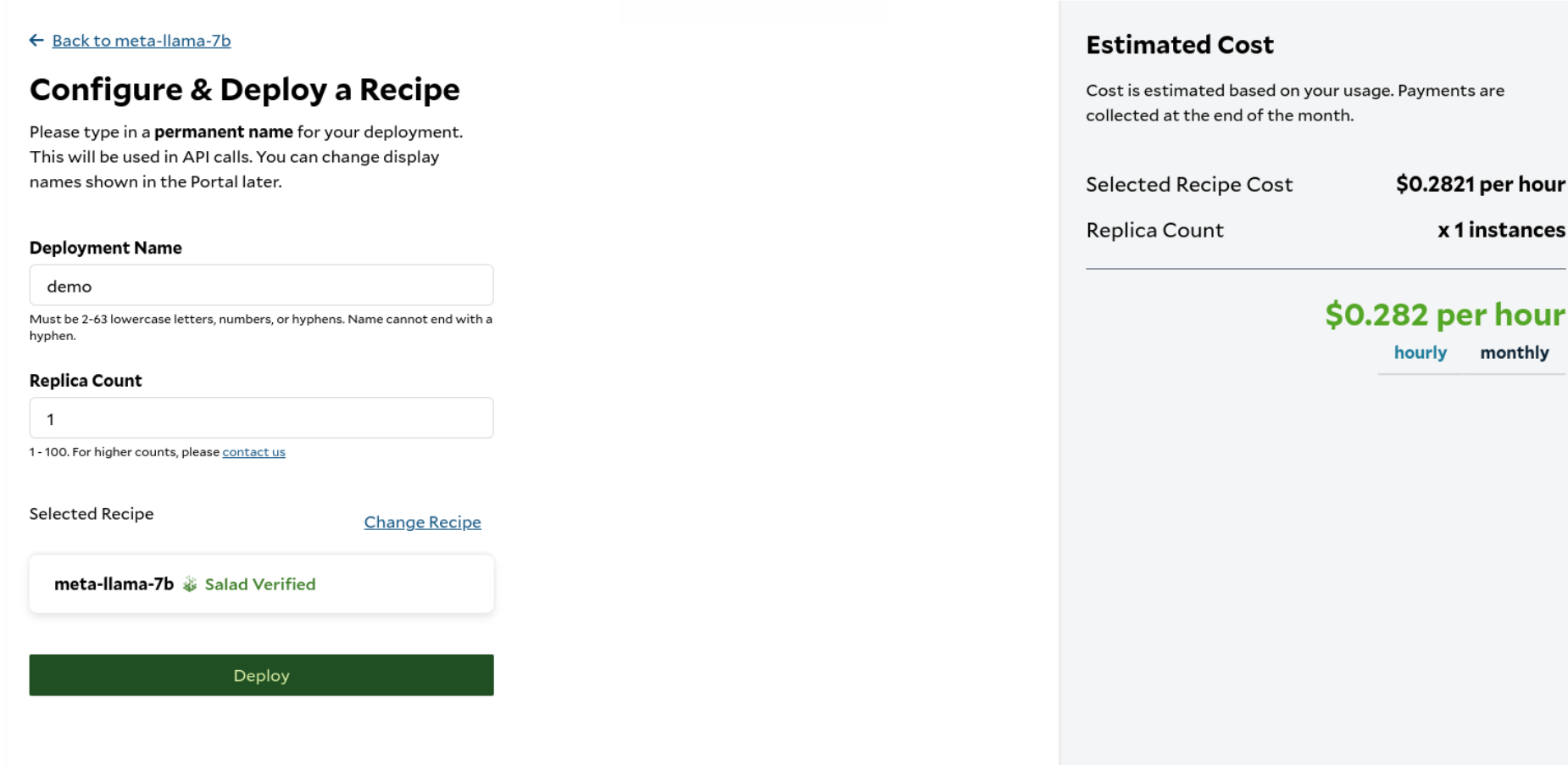Click the Salad Verified badge icon
The image size is (1568, 765).
[x=190, y=584]
